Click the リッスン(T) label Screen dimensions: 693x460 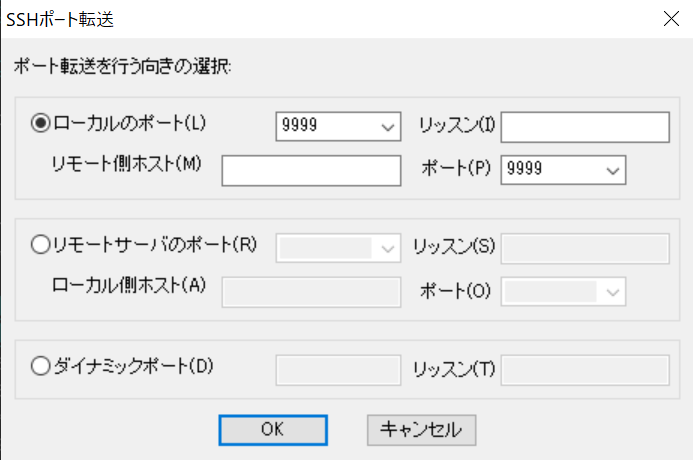point(454,369)
